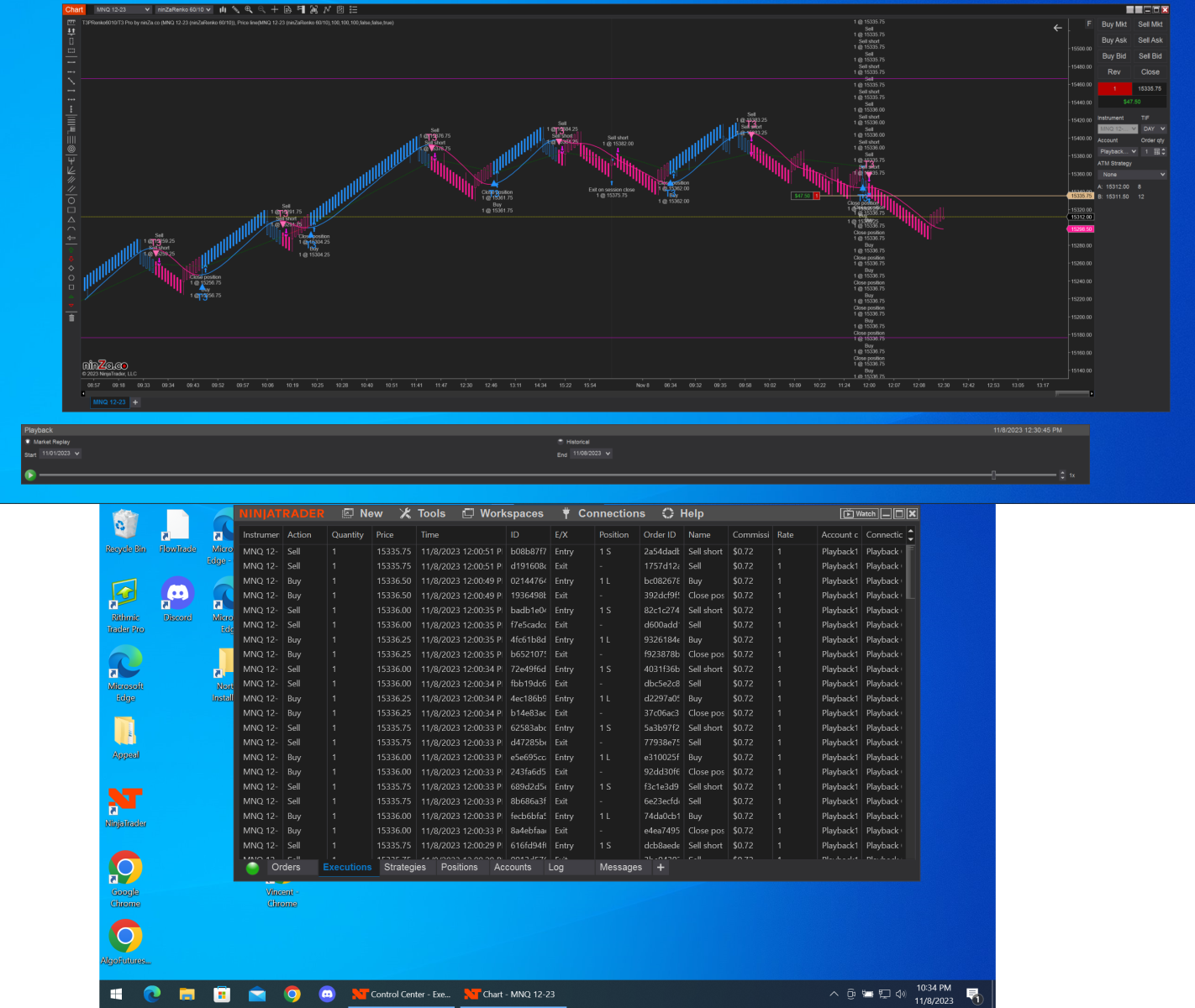Switch to the Strategies tab

coord(405,868)
